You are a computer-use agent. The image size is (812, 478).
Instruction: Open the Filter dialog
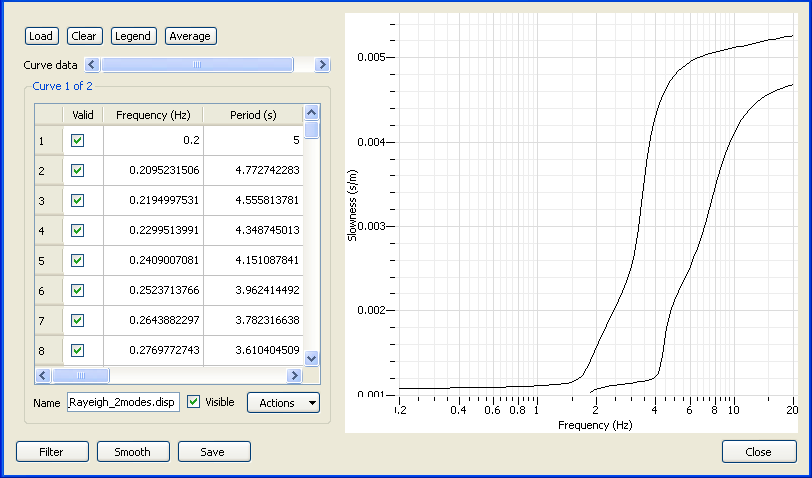[x=52, y=452]
